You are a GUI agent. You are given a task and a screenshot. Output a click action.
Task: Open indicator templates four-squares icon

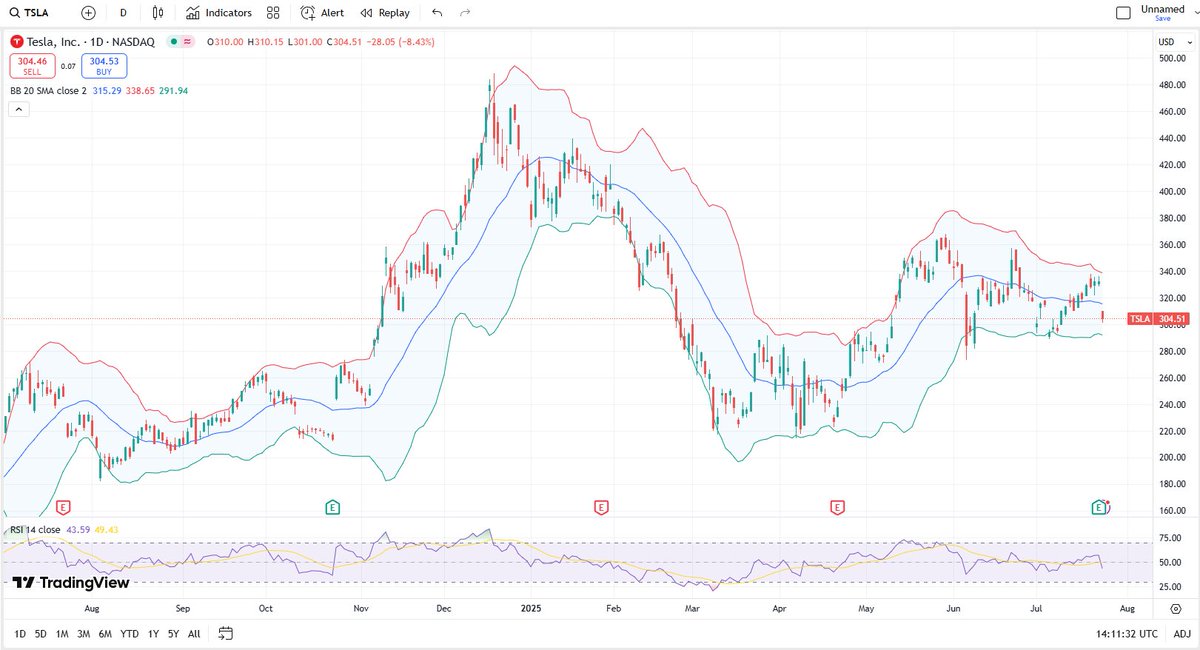[273, 13]
